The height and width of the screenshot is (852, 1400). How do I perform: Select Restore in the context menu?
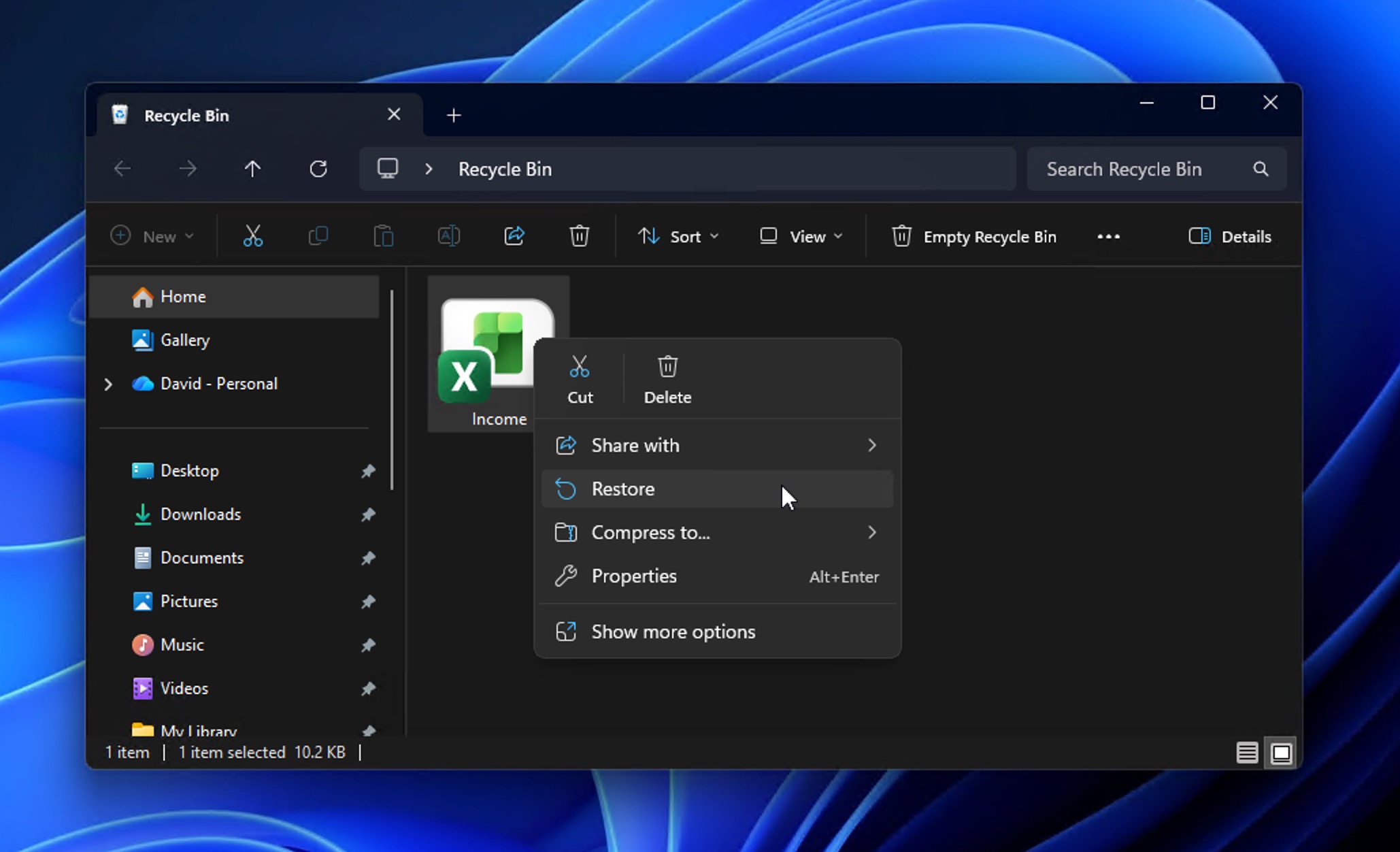pos(717,489)
